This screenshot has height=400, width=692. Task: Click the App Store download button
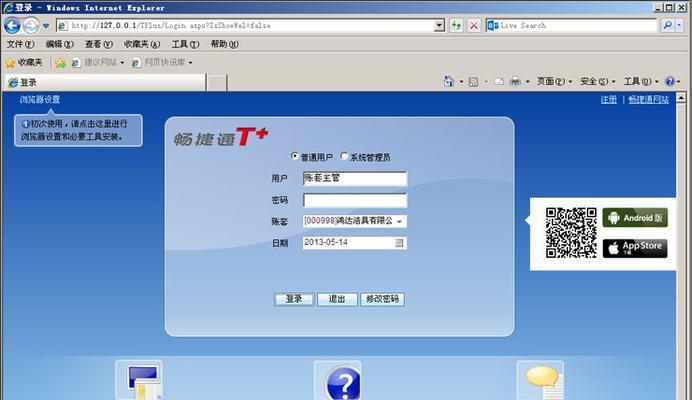635,248
